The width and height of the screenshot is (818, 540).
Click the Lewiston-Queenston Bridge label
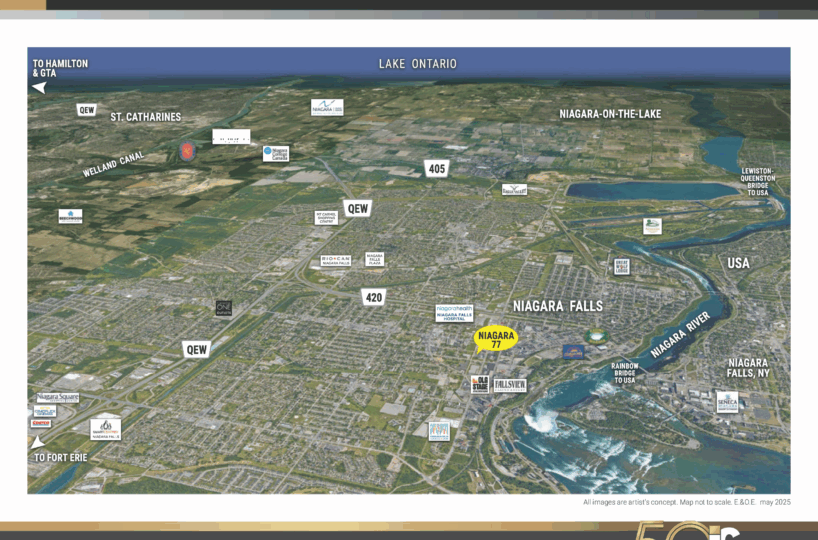point(761,182)
